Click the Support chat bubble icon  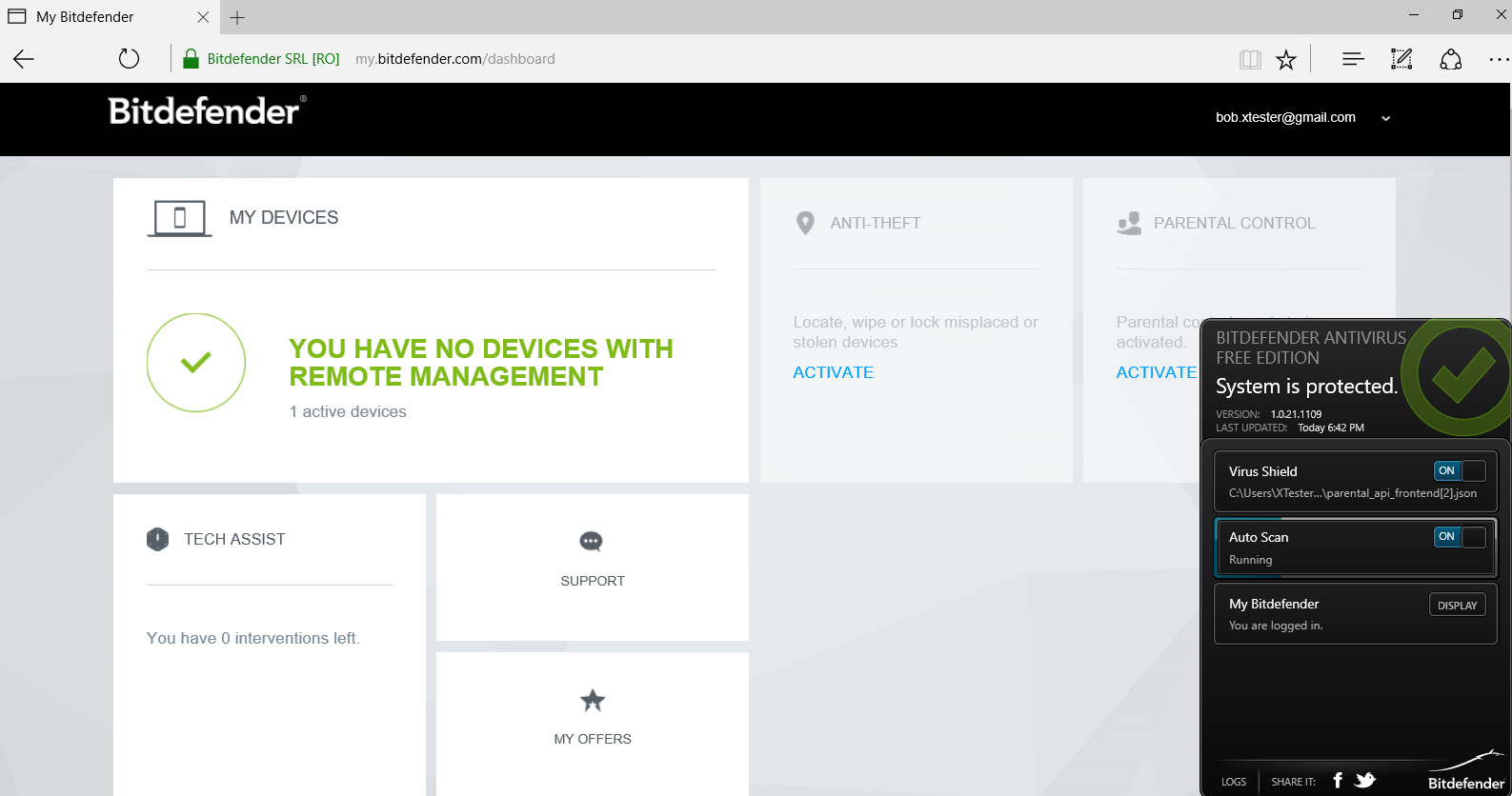592,542
